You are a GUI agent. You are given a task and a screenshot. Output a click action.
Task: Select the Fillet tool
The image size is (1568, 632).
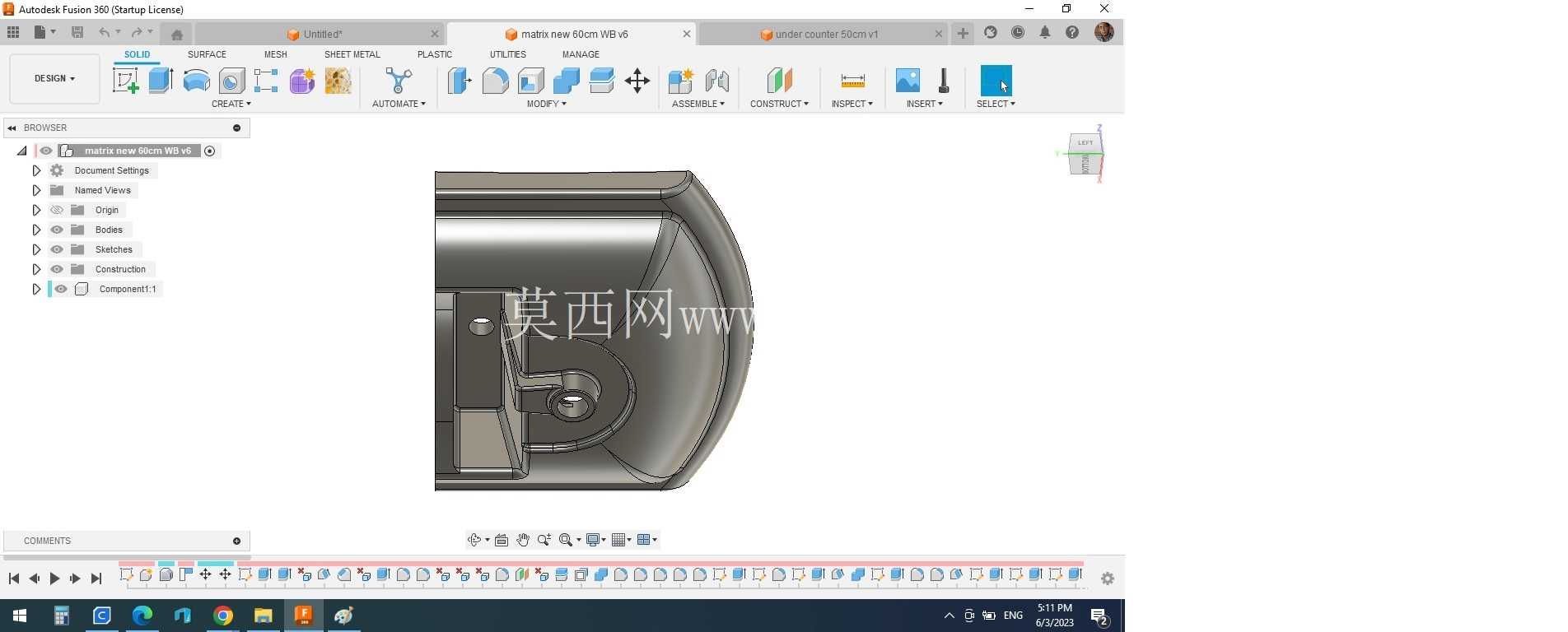[x=495, y=81]
